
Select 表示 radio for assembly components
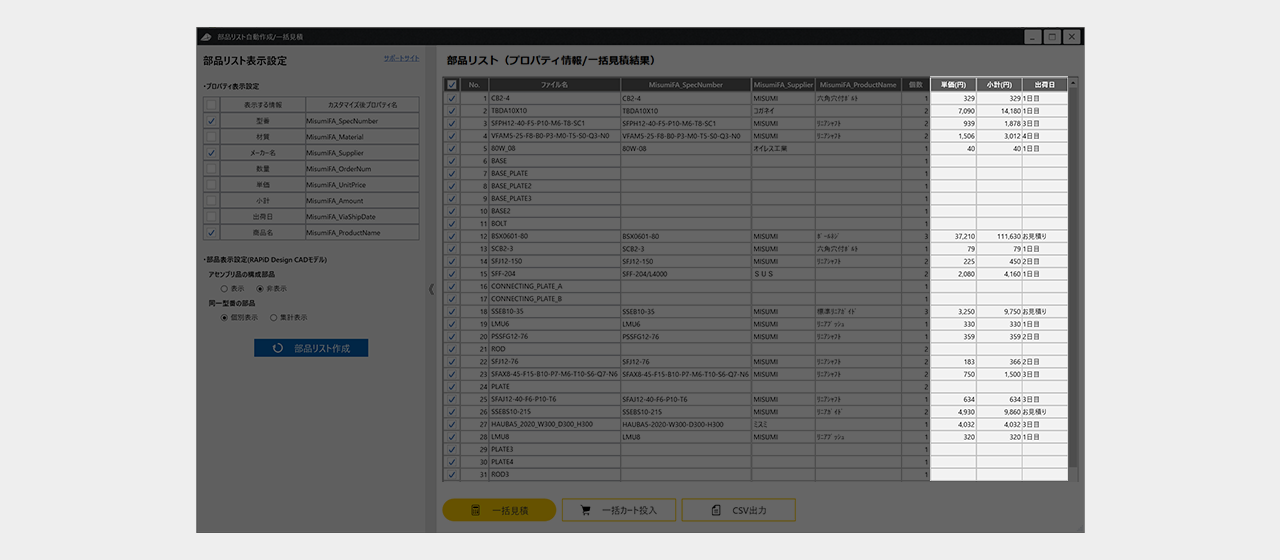coord(224,289)
